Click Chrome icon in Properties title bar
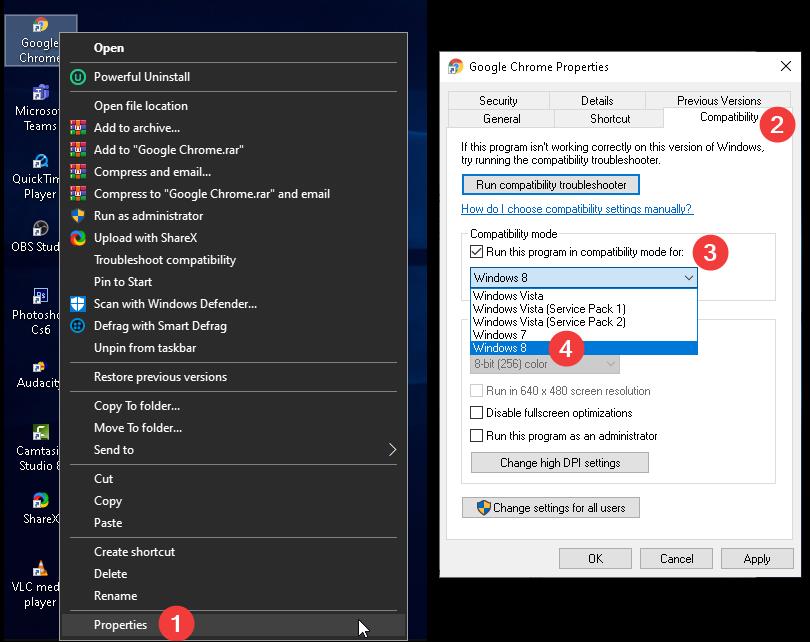This screenshot has height=642, width=810. (x=456, y=67)
